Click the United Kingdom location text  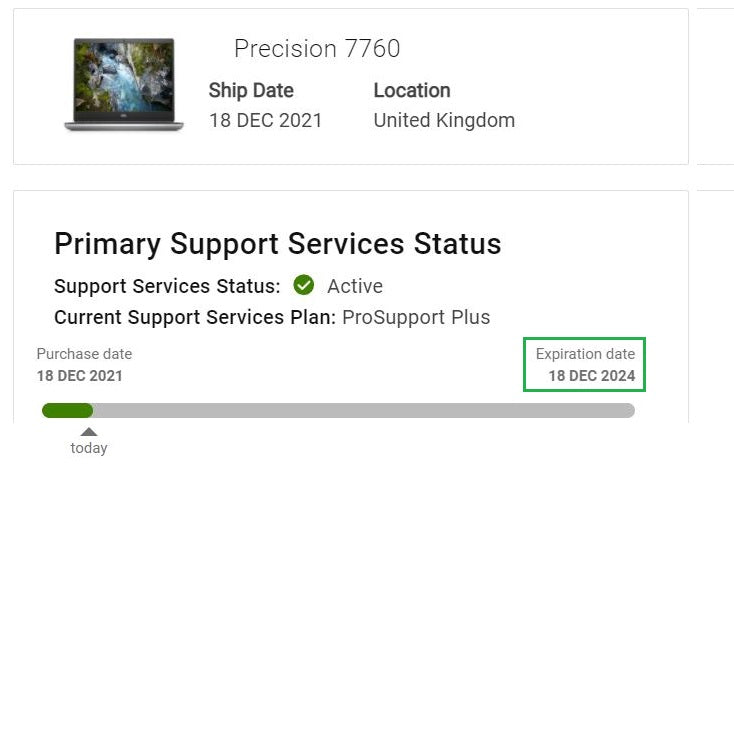click(x=444, y=120)
